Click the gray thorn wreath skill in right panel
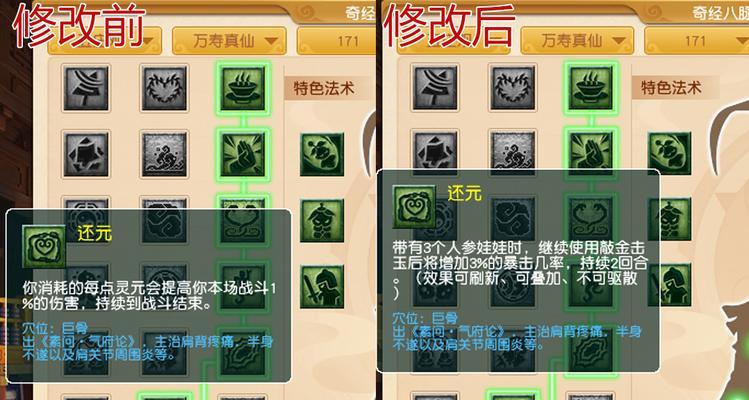This screenshot has height=400, width=749. (x=513, y=88)
